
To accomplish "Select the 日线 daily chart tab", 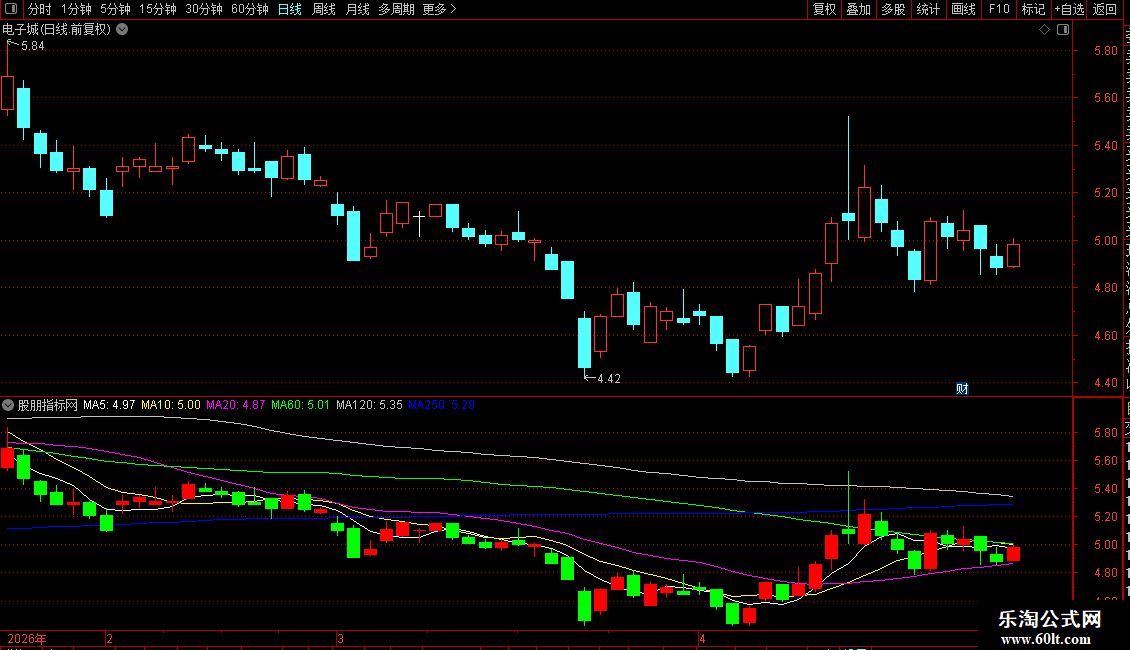I will (x=290, y=9).
